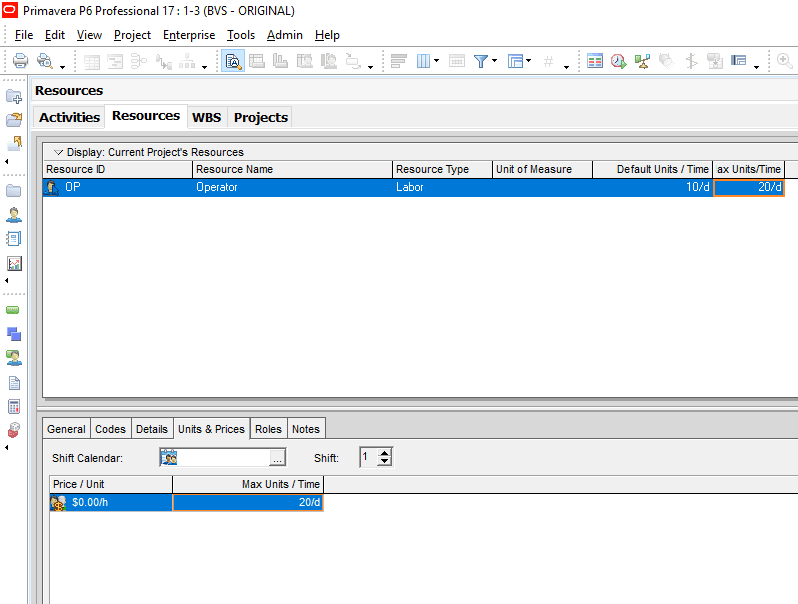Click the Shift number field
The height and width of the screenshot is (604, 798).
[368, 457]
